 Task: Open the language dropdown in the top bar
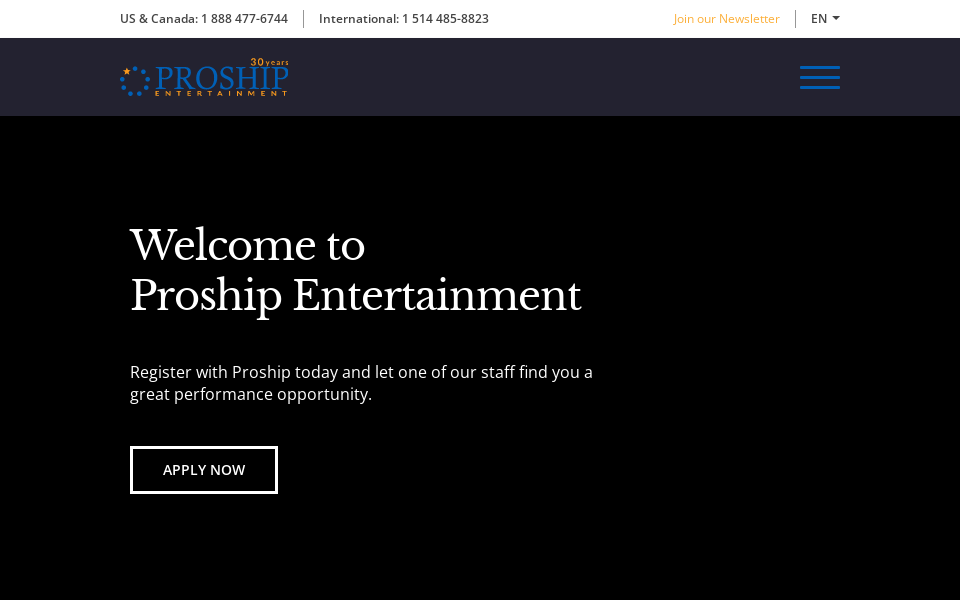click(824, 18)
